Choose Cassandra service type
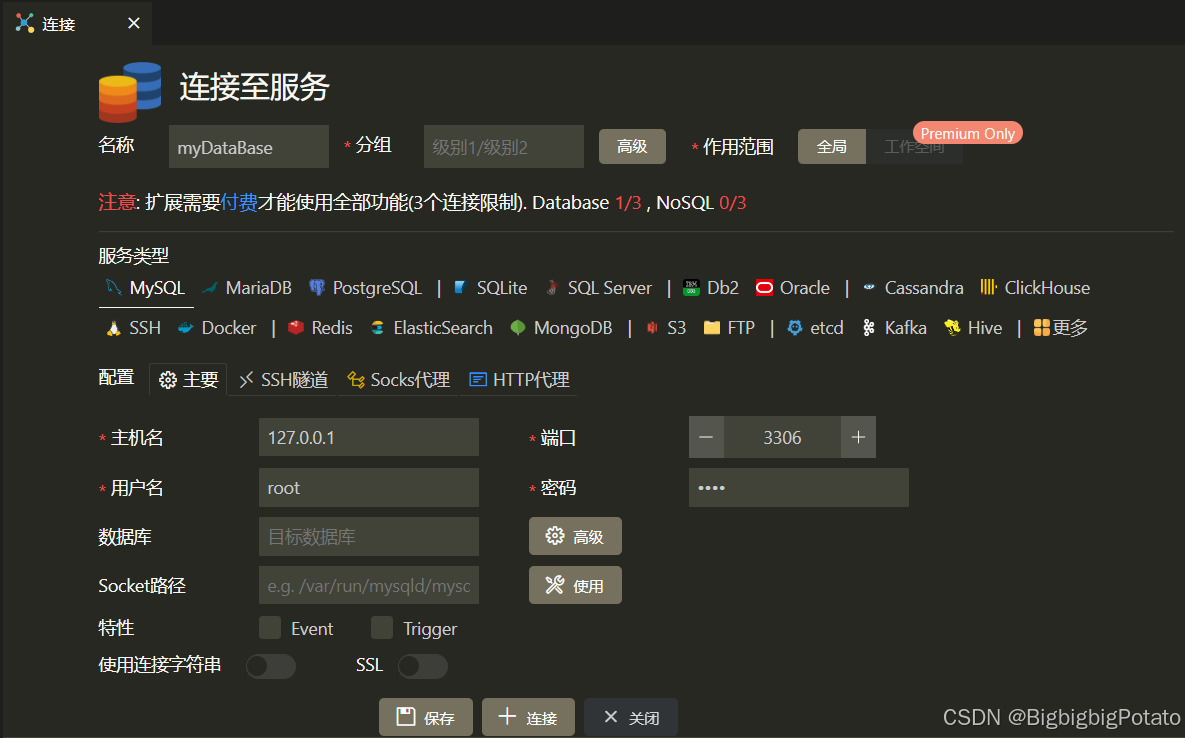The width and height of the screenshot is (1185, 738). (913, 288)
